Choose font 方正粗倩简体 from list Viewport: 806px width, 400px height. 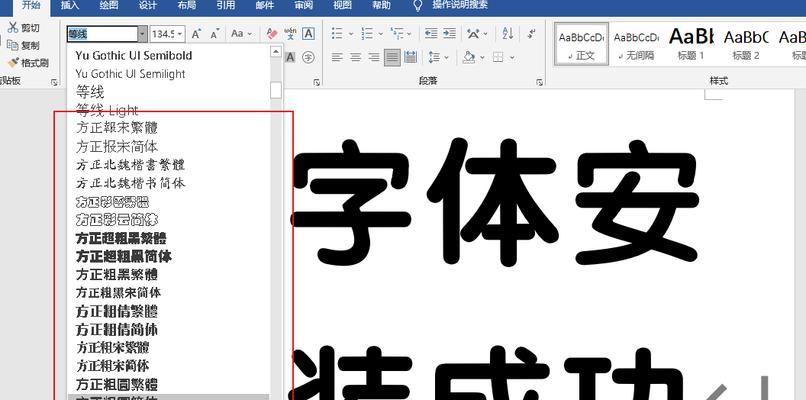tap(168, 329)
